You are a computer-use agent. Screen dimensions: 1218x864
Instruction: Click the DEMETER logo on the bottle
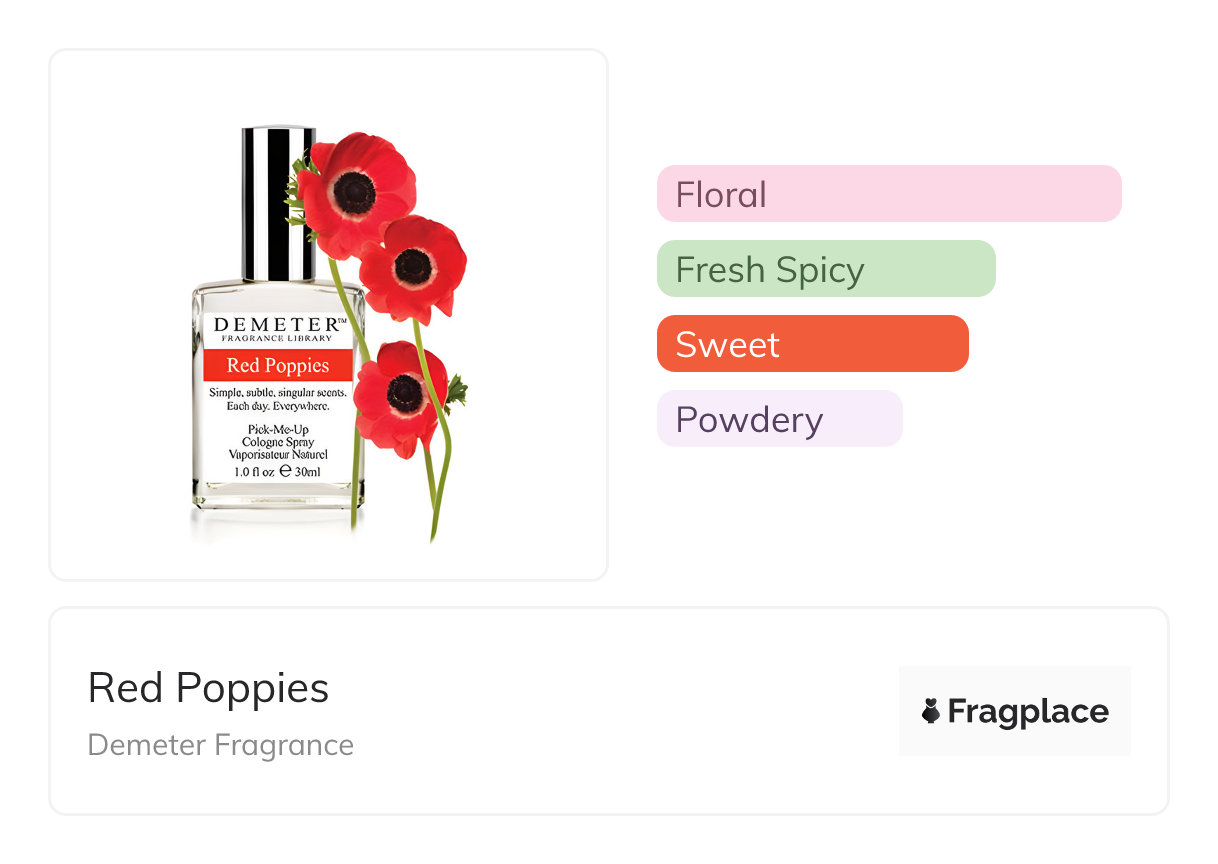(x=279, y=324)
